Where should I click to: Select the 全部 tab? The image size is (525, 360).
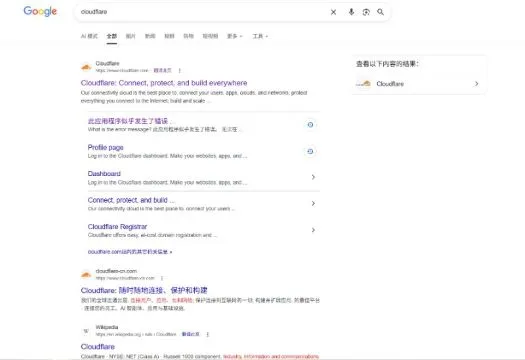tap(112, 36)
